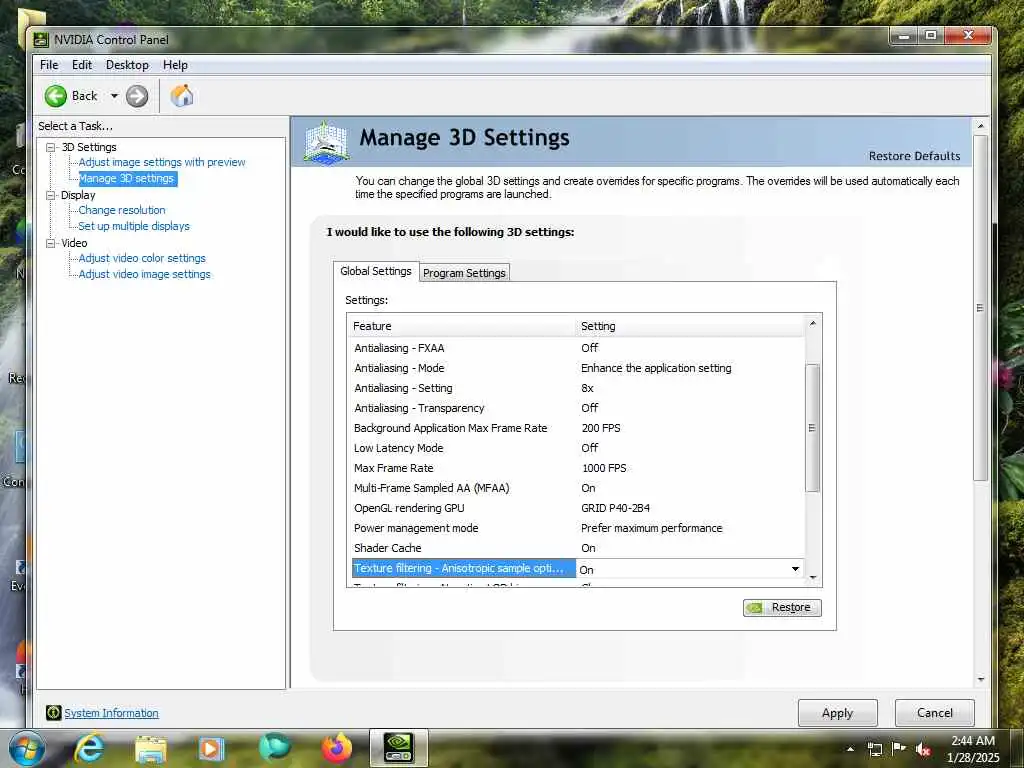
Task: Open the Back history dropdown arrow
Action: (x=114, y=96)
